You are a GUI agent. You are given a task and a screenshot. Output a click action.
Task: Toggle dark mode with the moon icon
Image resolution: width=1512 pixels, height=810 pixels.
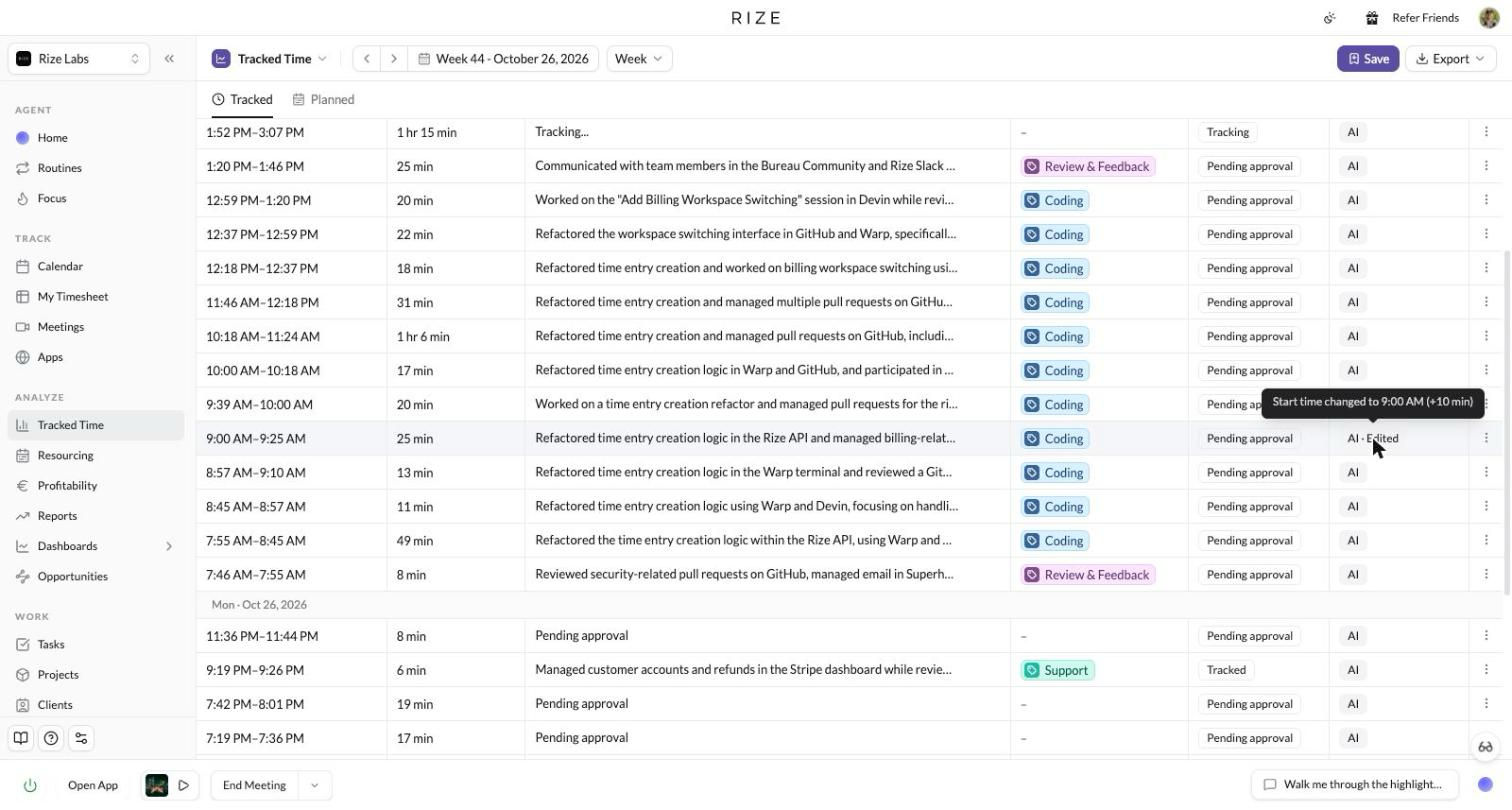1330,18
